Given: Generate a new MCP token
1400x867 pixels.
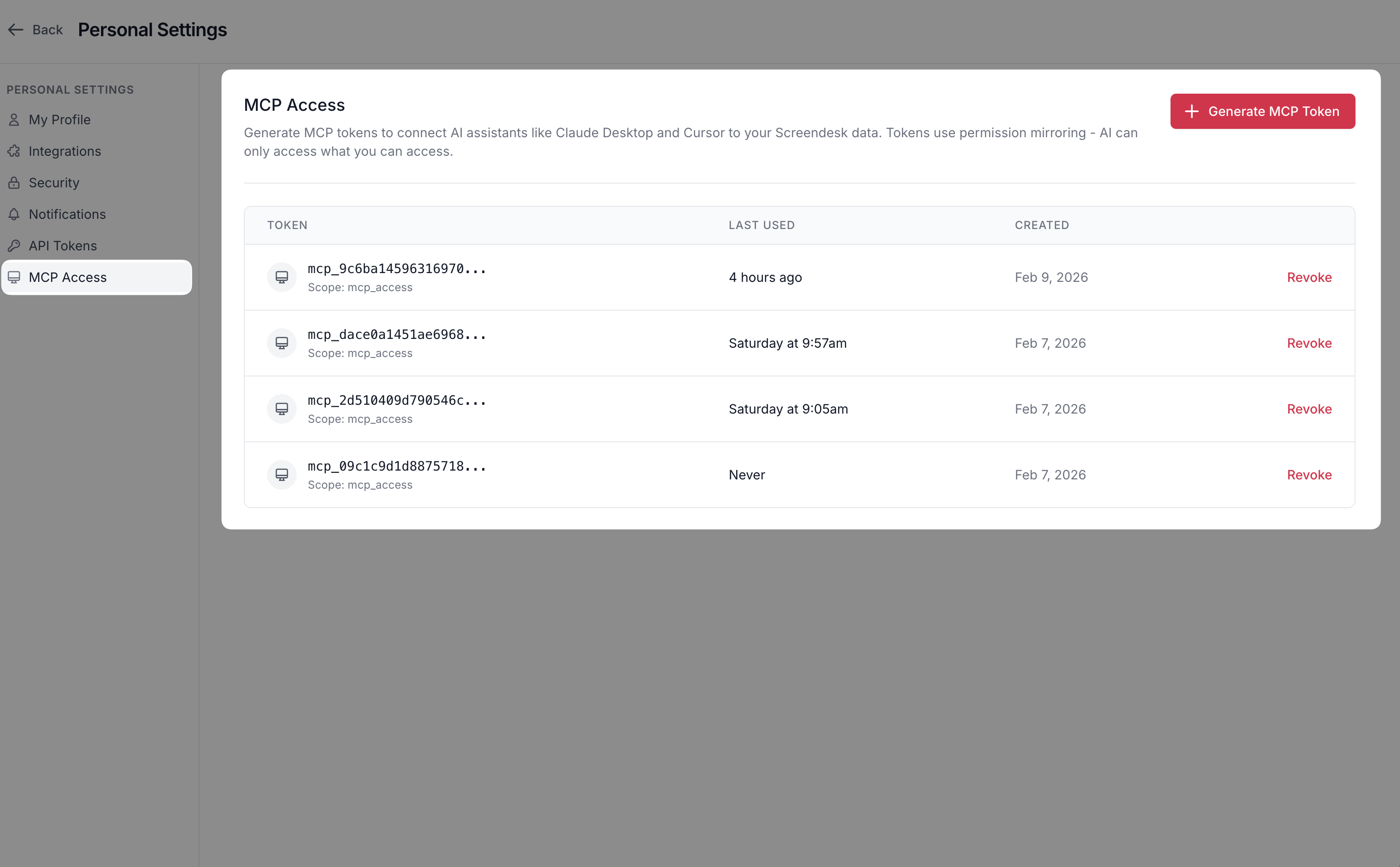Looking at the screenshot, I should pos(1262,111).
